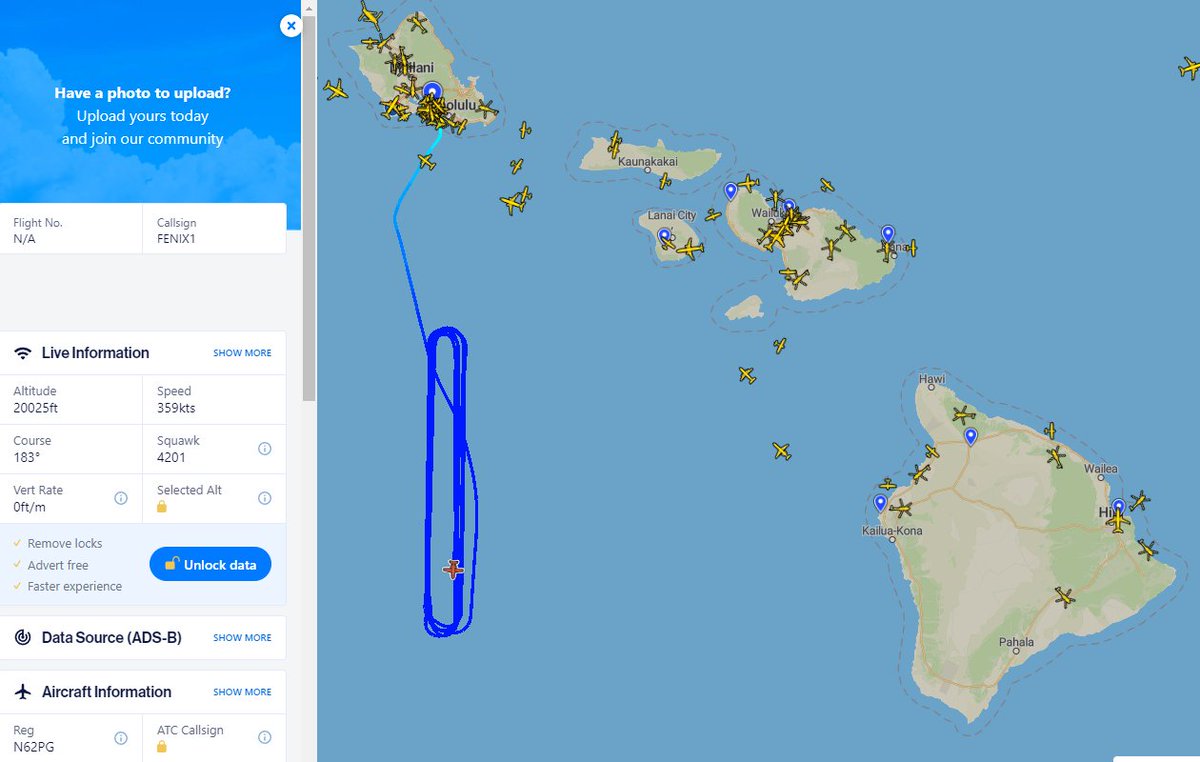Click the sidebar vertical scrollbar
The width and height of the screenshot is (1200, 762).
[x=309, y=208]
